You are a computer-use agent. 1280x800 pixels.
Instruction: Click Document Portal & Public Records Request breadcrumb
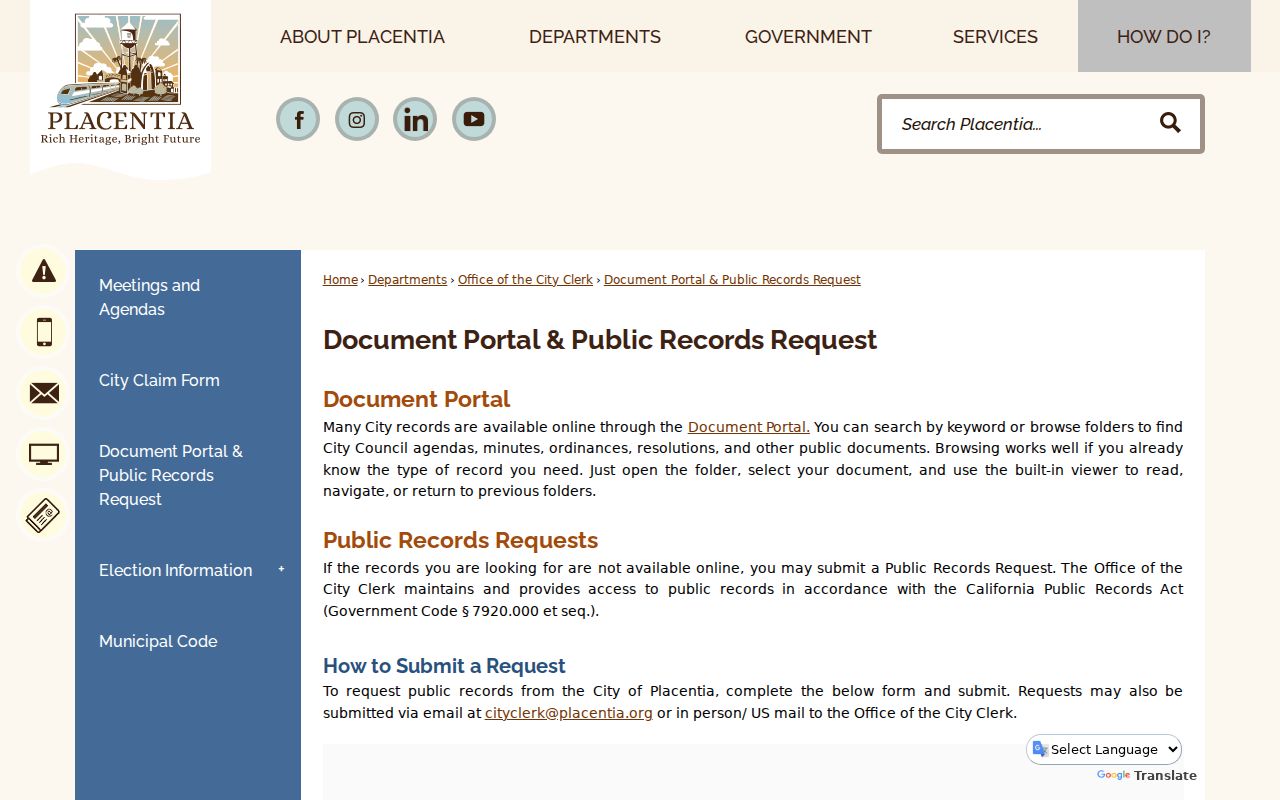pyautogui.click(x=732, y=280)
